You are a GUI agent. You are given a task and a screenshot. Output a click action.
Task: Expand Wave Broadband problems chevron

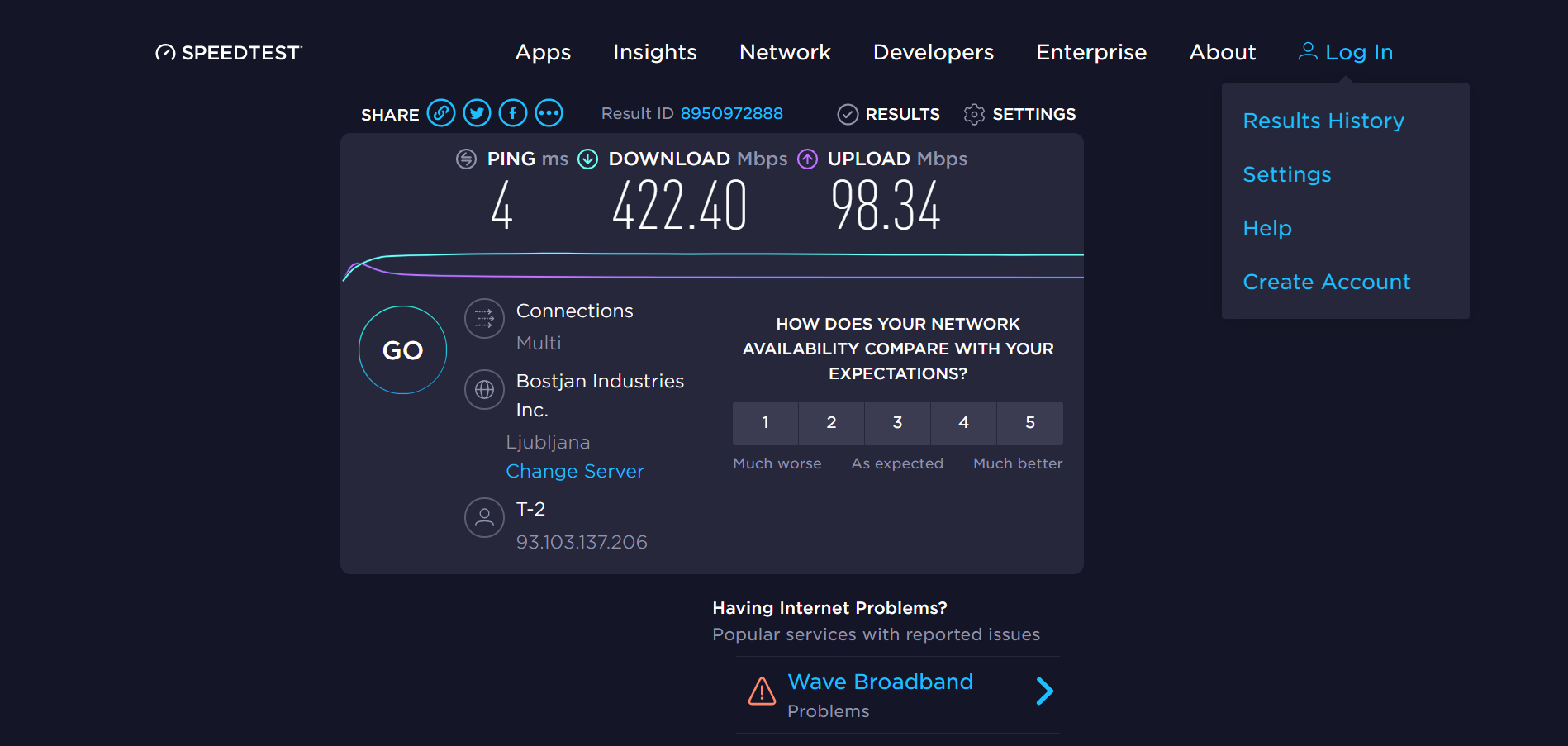[x=1045, y=691]
